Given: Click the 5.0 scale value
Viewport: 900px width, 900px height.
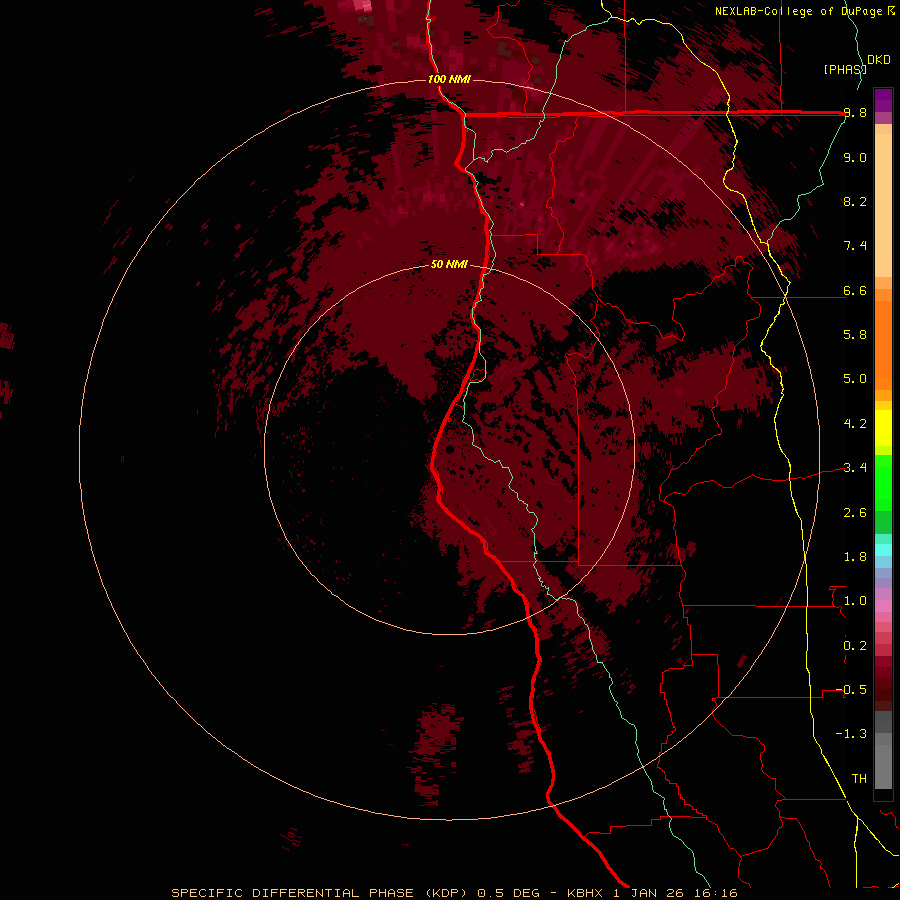Looking at the screenshot, I should (855, 379).
